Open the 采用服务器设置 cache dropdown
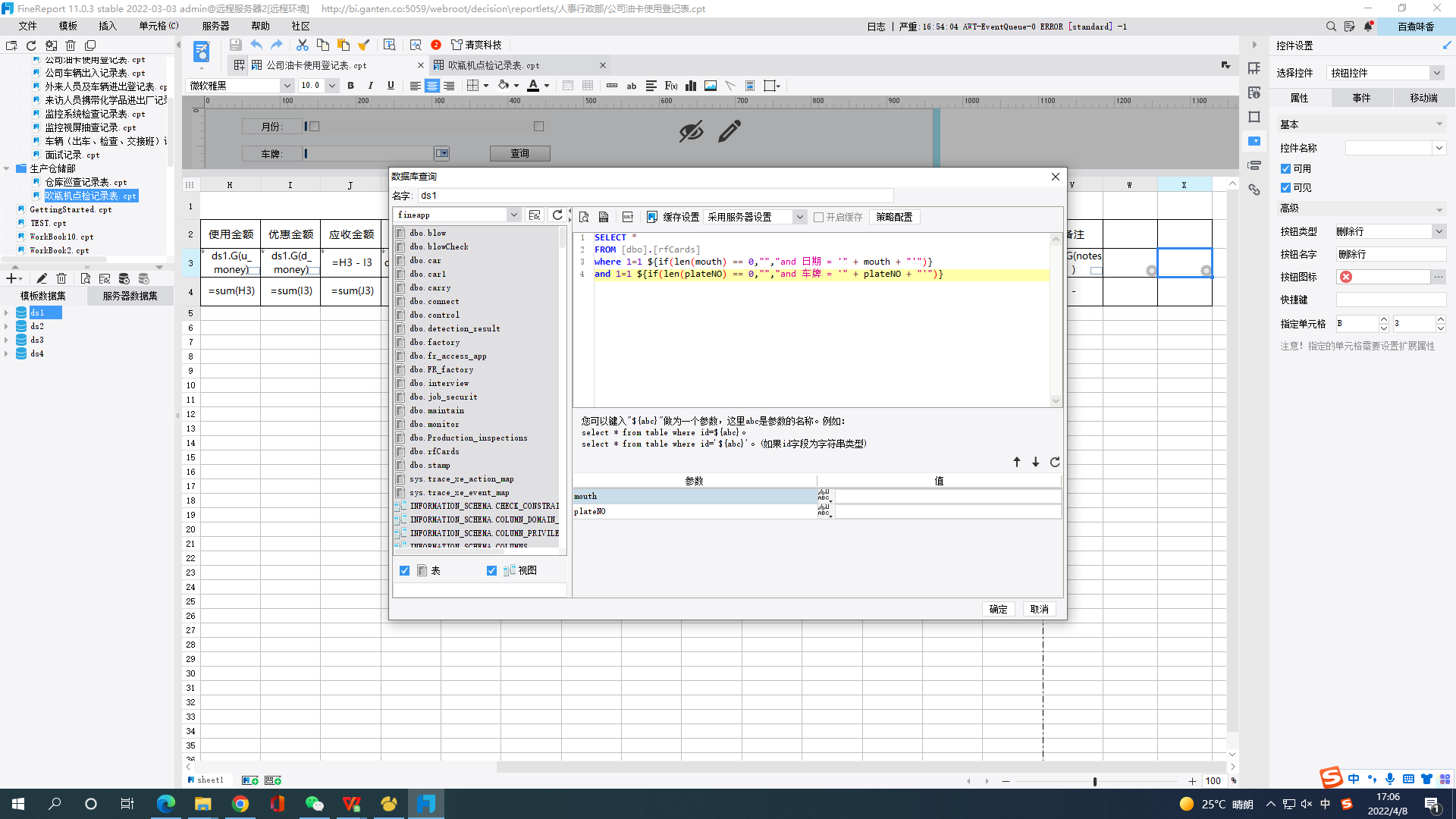 point(799,218)
